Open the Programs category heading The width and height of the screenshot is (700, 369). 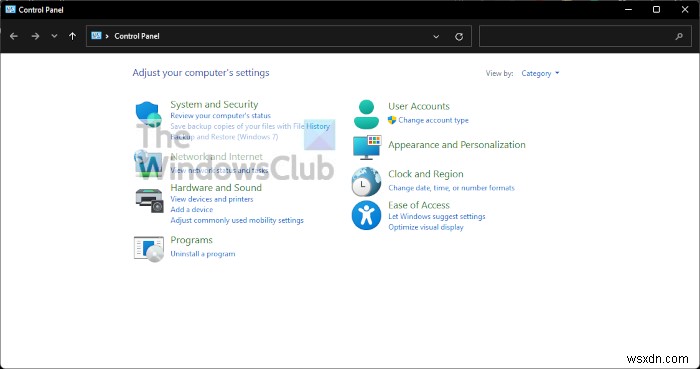pyautogui.click(x=192, y=240)
